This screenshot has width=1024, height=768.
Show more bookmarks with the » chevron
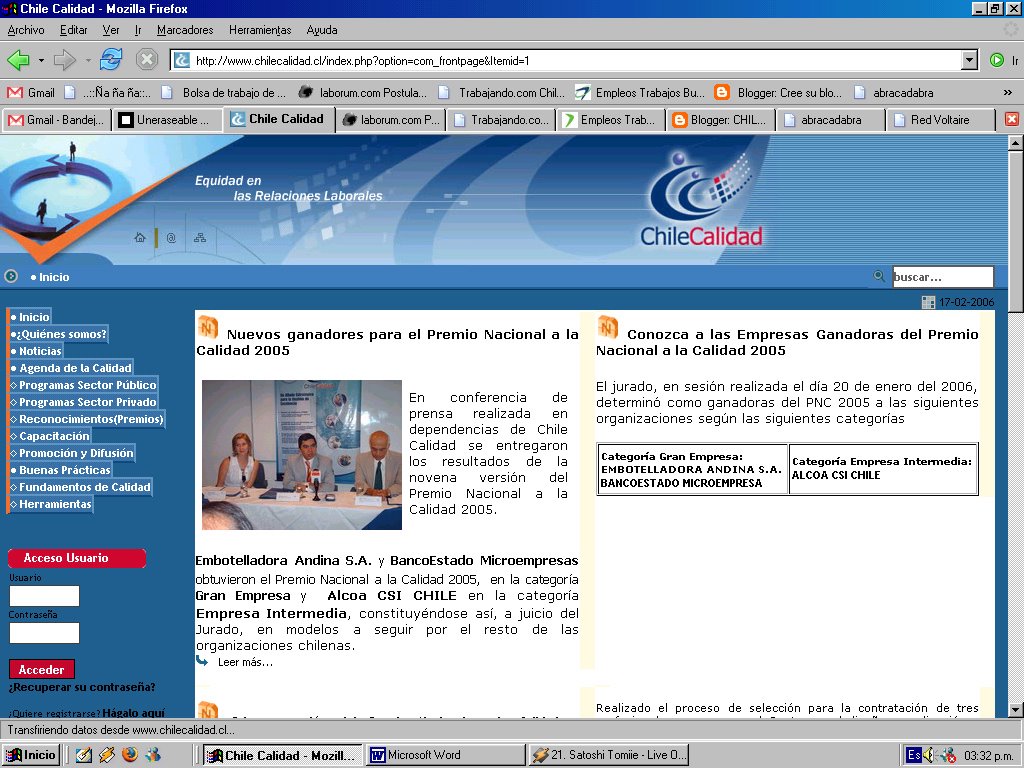tap(1008, 93)
